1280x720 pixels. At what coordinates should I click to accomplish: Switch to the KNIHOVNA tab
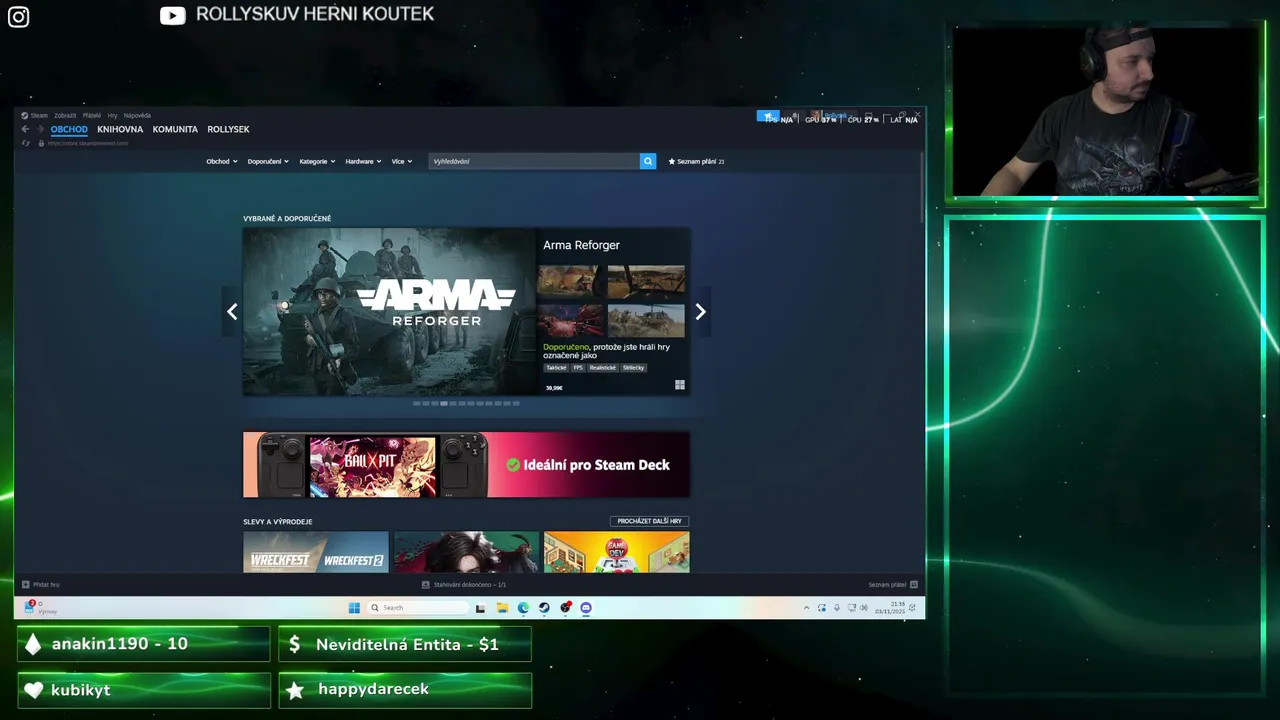pyautogui.click(x=120, y=129)
